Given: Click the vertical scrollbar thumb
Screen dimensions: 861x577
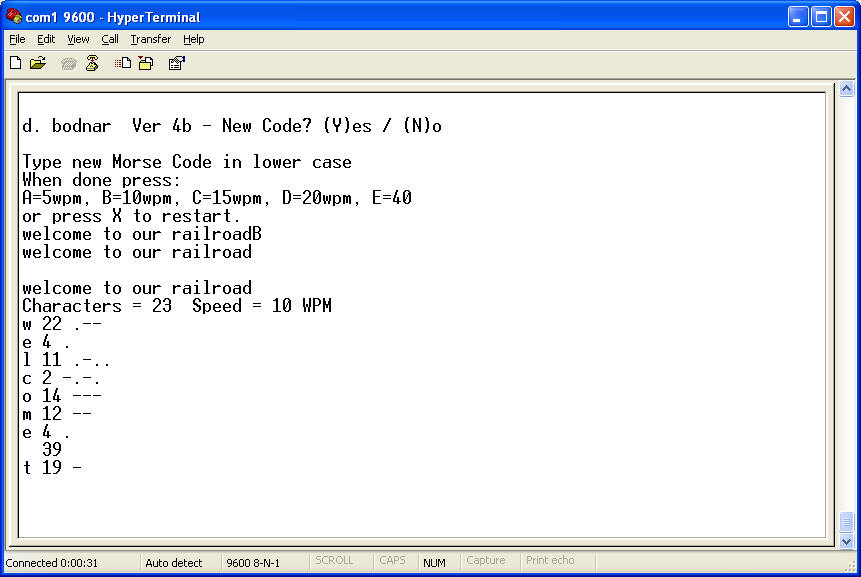Looking at the screenshot, I should click(846, 522).
